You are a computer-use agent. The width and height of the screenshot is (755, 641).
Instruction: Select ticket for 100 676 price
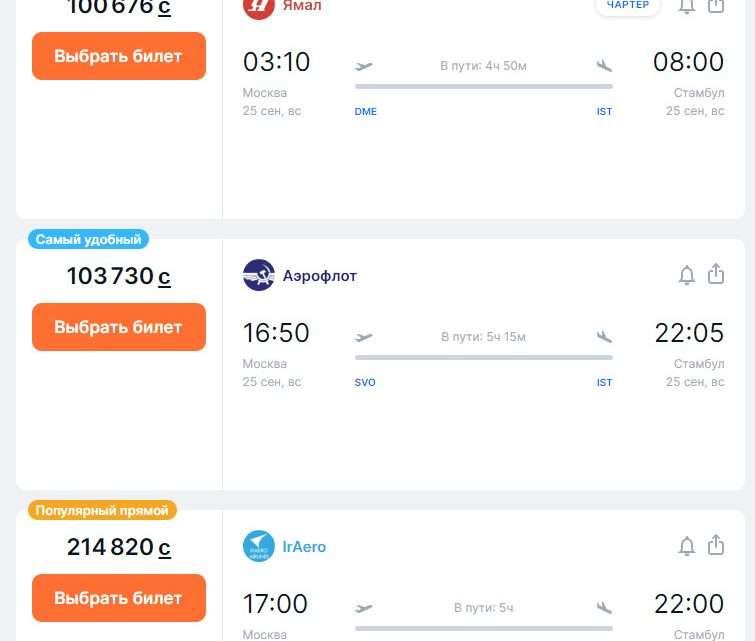coord(119,56)
